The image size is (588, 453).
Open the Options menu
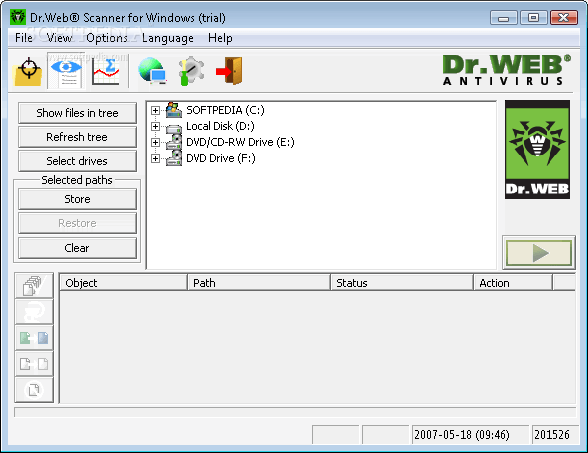point(107,38)
